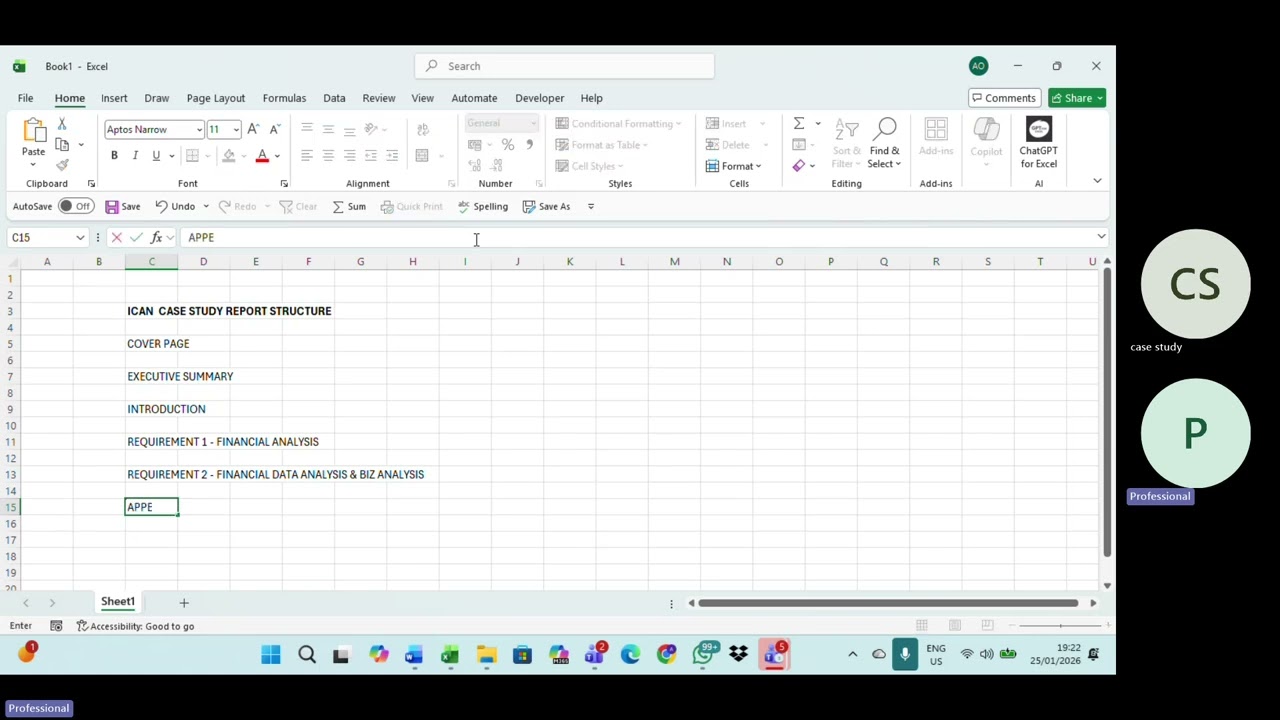Add a new sheet with the plus icon
This screenshot has width=1280, height=720.
tap(184, 602)
